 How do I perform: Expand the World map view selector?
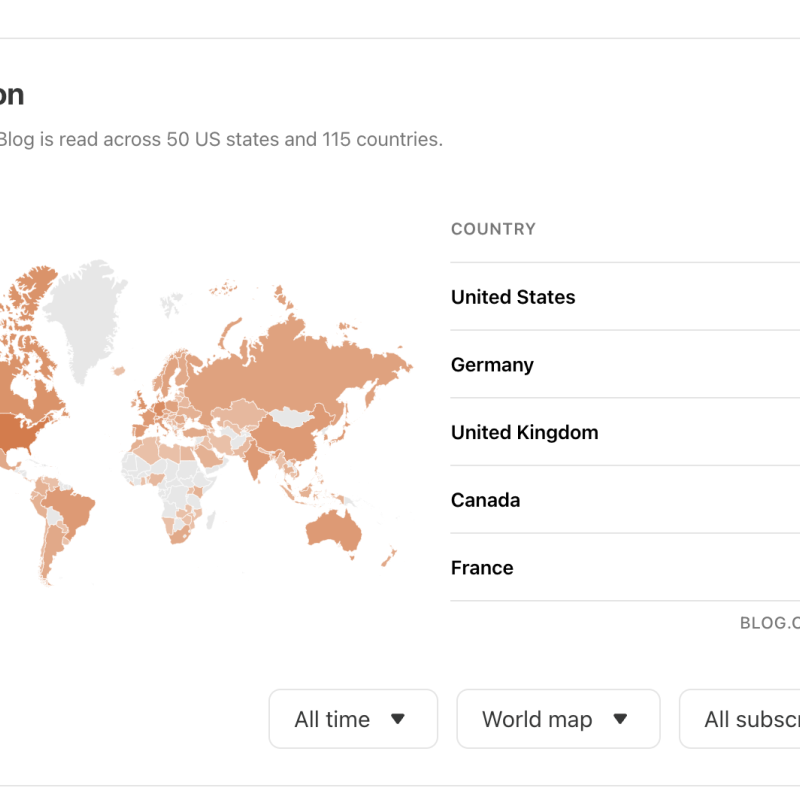557,719
